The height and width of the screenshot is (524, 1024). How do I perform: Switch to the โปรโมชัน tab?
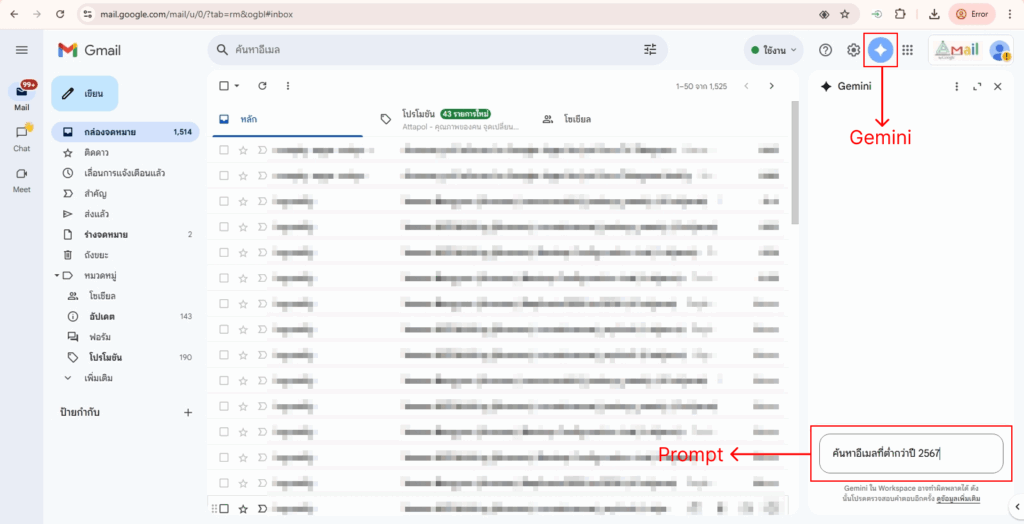[445, 119]
